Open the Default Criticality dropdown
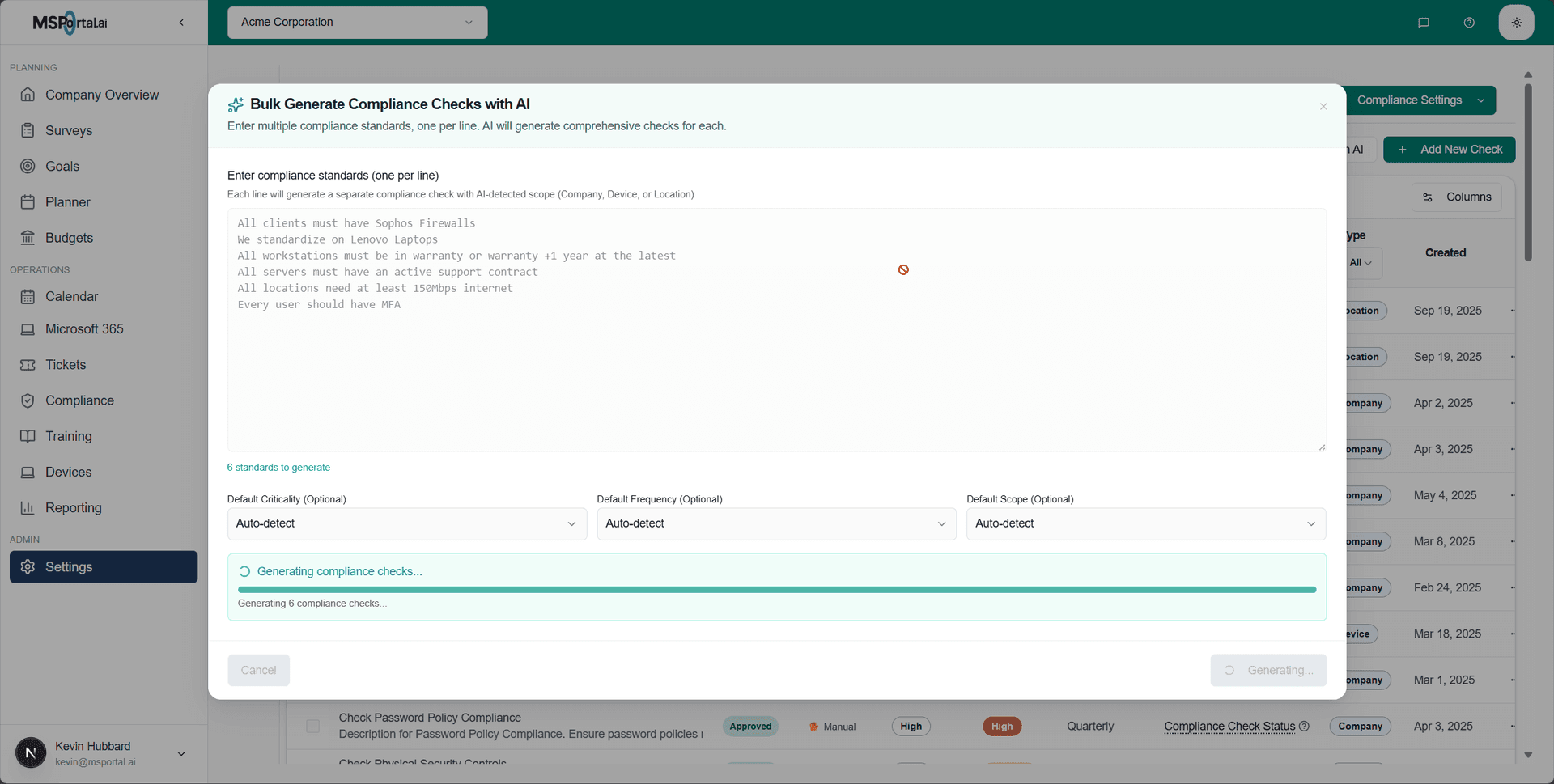This screenshot has width=1554, height=784. coord(406,523)
